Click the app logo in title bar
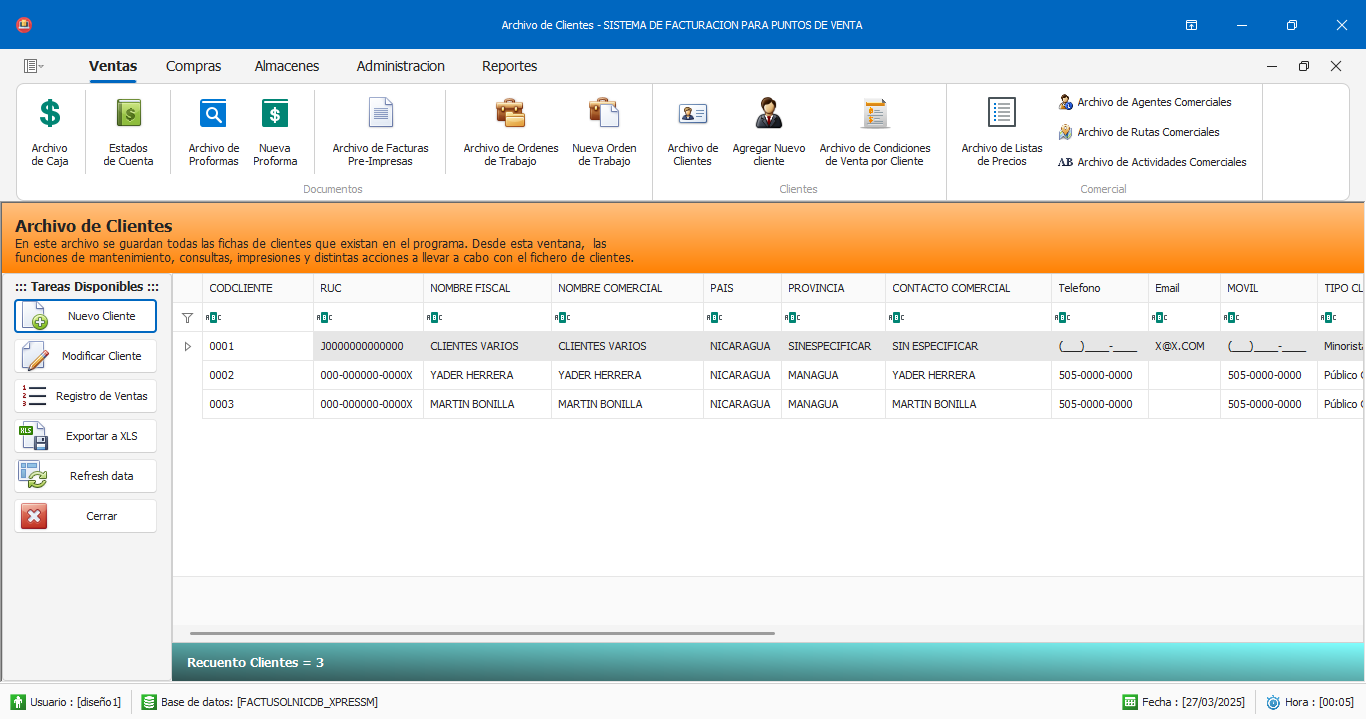 24,25
